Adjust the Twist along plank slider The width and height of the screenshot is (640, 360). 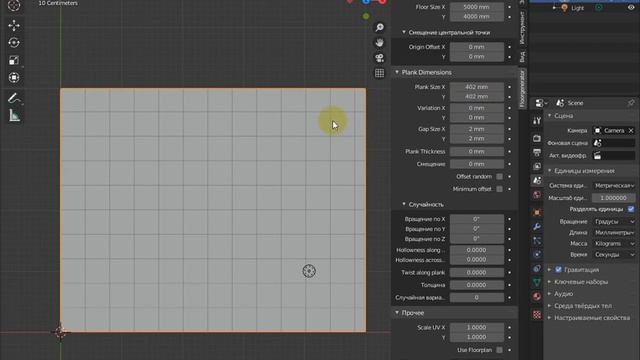(476, 272)
